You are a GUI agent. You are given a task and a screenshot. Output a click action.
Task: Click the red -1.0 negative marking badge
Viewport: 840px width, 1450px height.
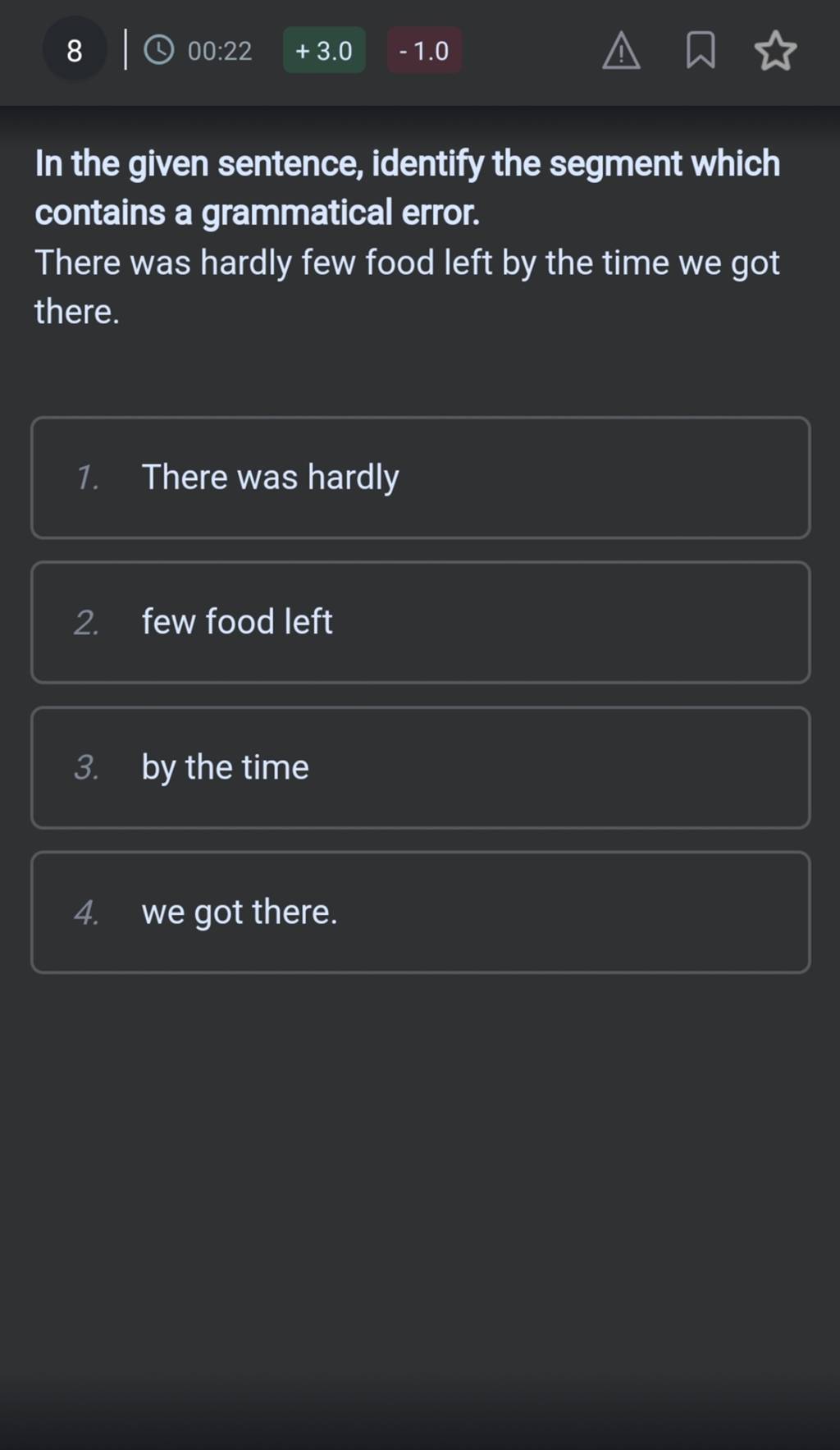click(423, 51)
